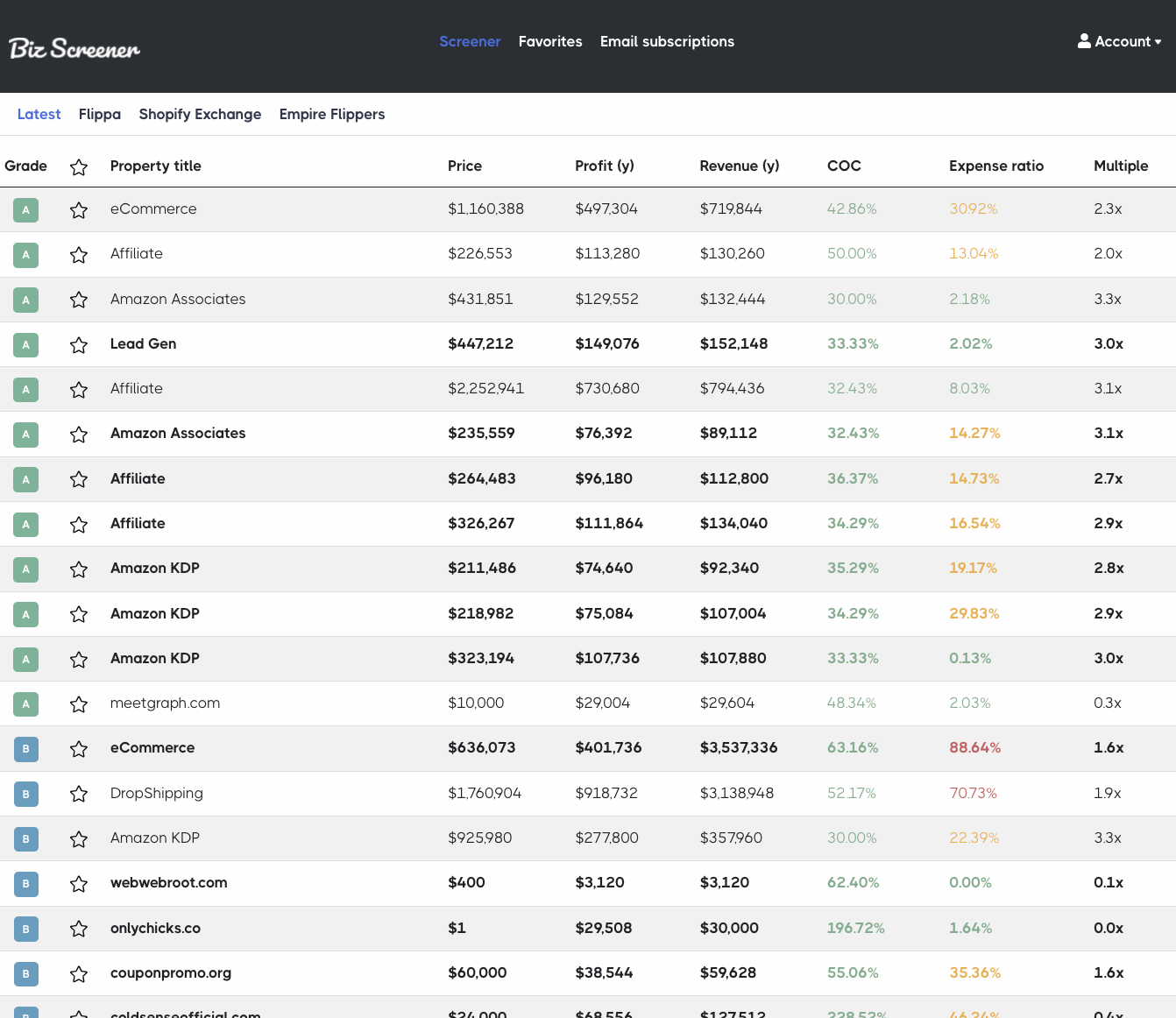
Task: Toggle favorite star for meetgraph.com
Action: tap(79, 704)
